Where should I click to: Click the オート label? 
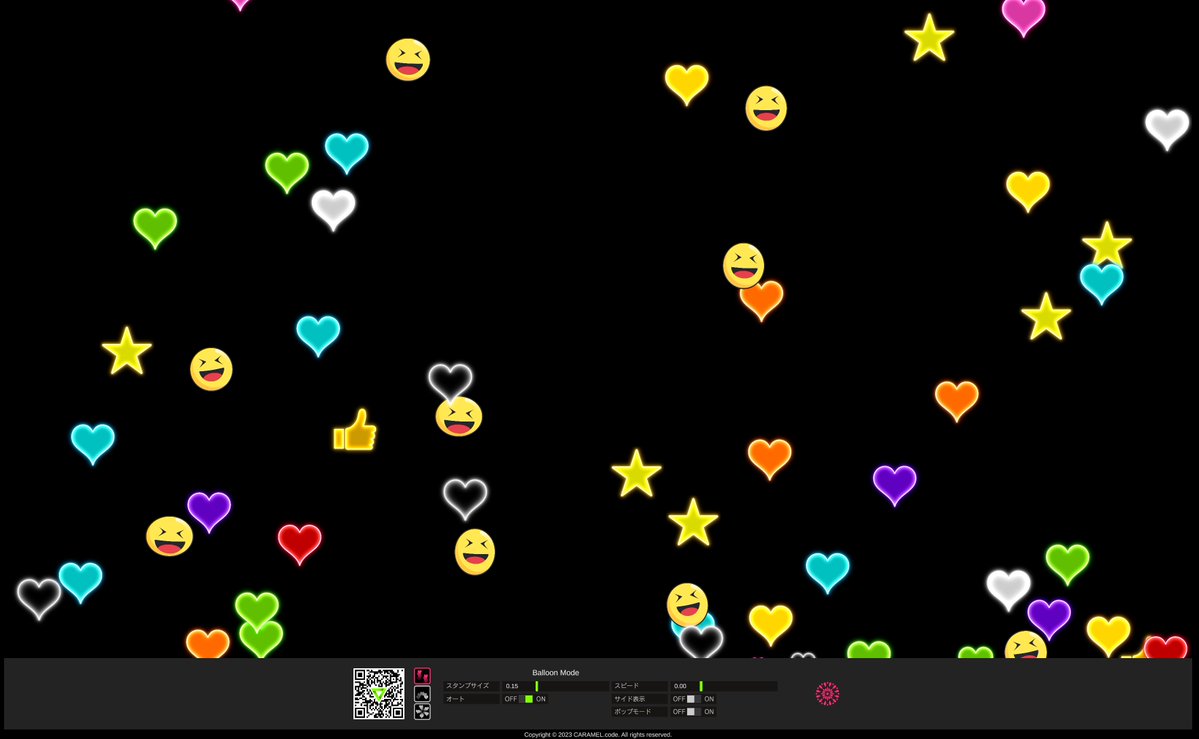pos(455,699)
